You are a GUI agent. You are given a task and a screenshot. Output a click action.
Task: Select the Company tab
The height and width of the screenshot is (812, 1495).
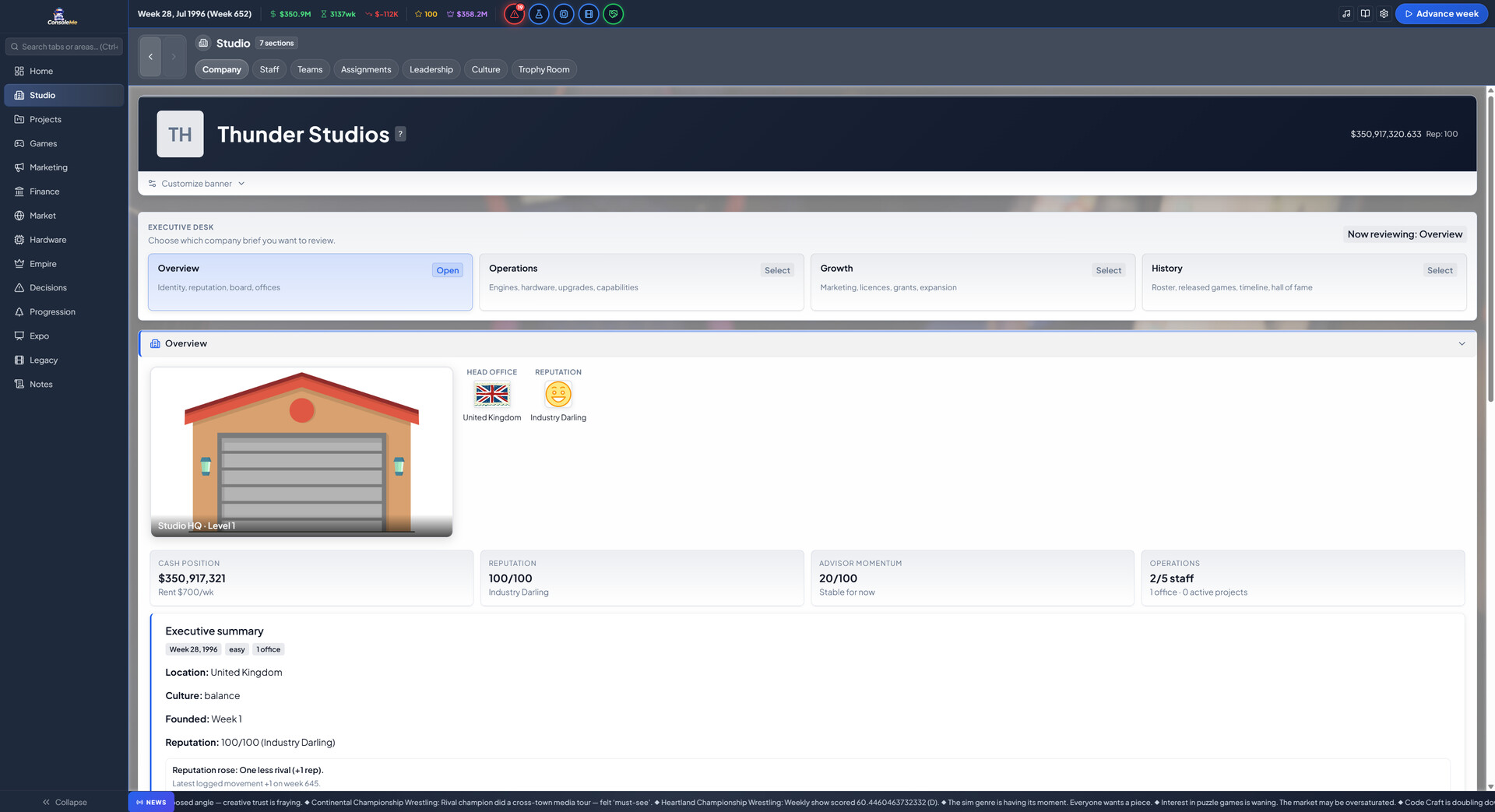[222, 69]
